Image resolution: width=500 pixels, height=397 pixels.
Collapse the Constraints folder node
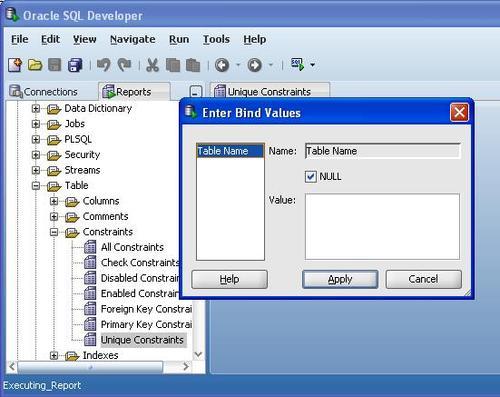[x=54, y=232]
